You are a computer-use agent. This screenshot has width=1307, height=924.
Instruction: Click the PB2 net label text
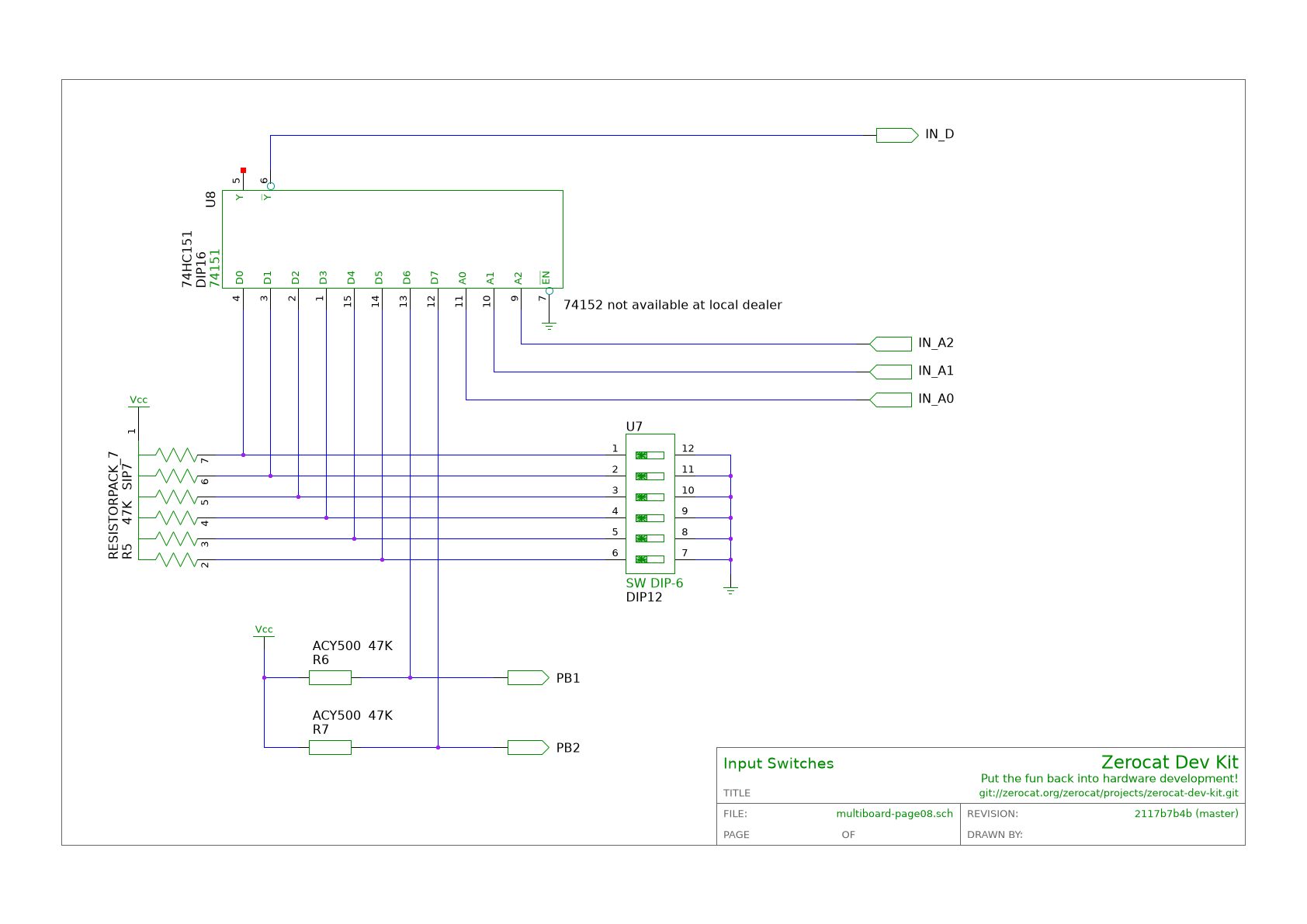[x=568, y=749]
